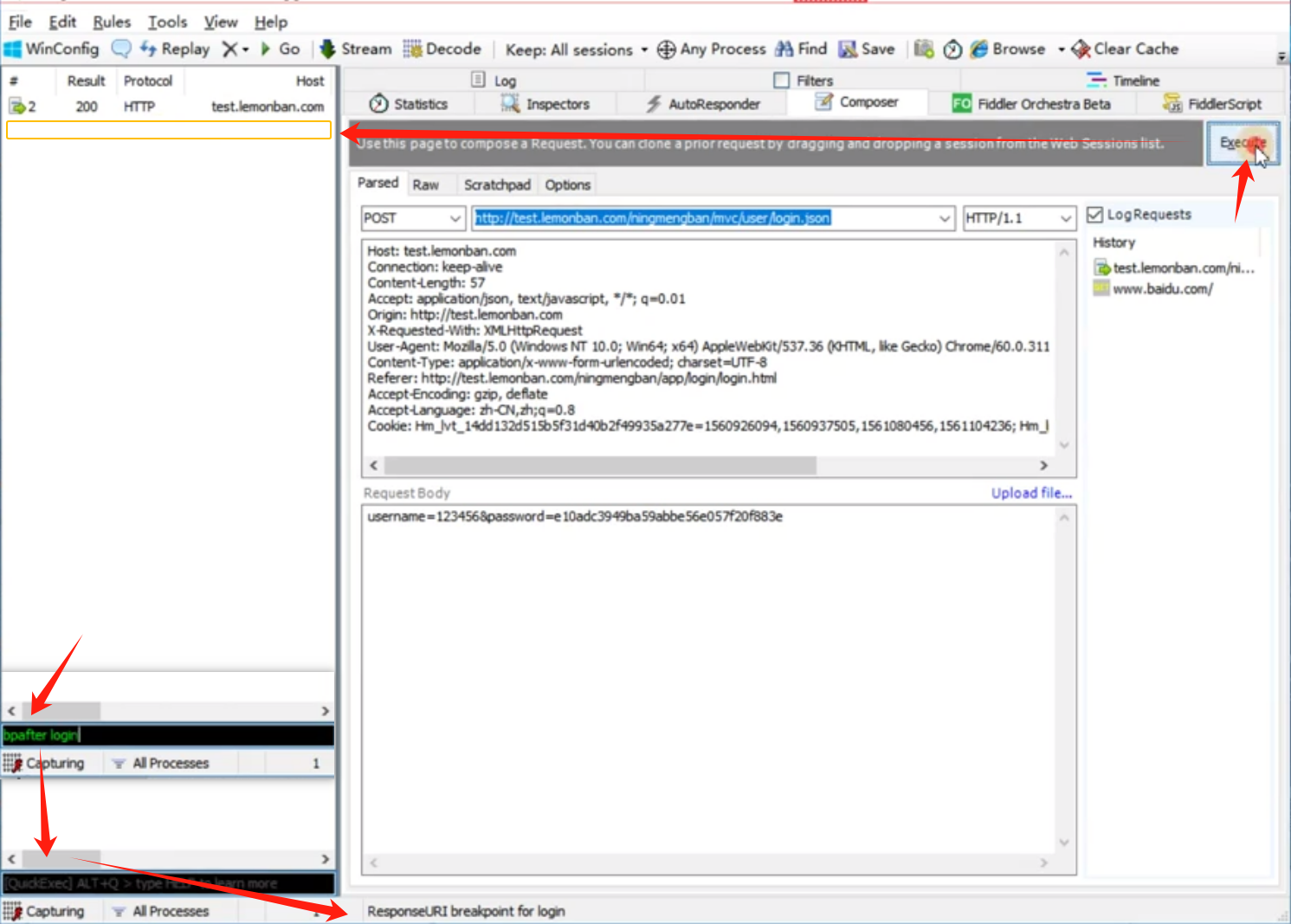Open the Statistics tab
Viewport: 1291px width, 924px height.
pyautogui.click(x=409, y=104)
